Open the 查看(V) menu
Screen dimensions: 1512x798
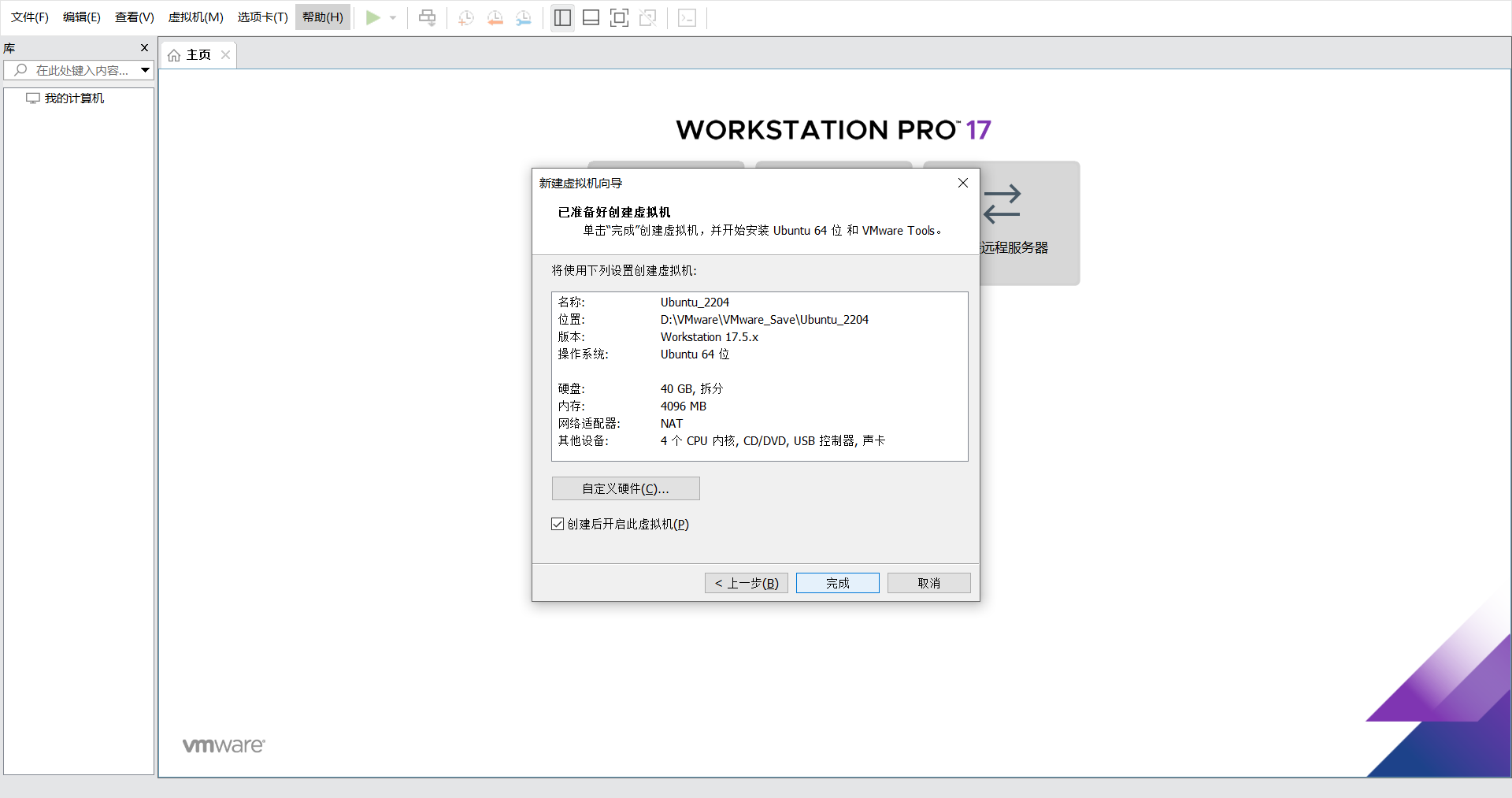pos(135,17)
